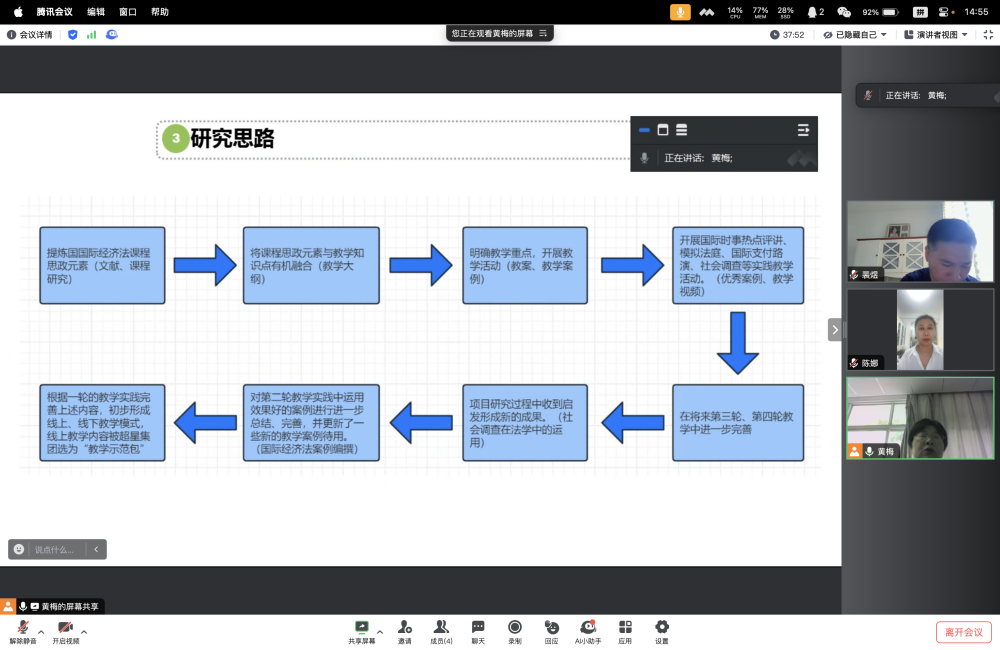Expand the 演讲者视图 view dropdown
Viewport: 1000px width, 650px height.
tap(941, 34)
